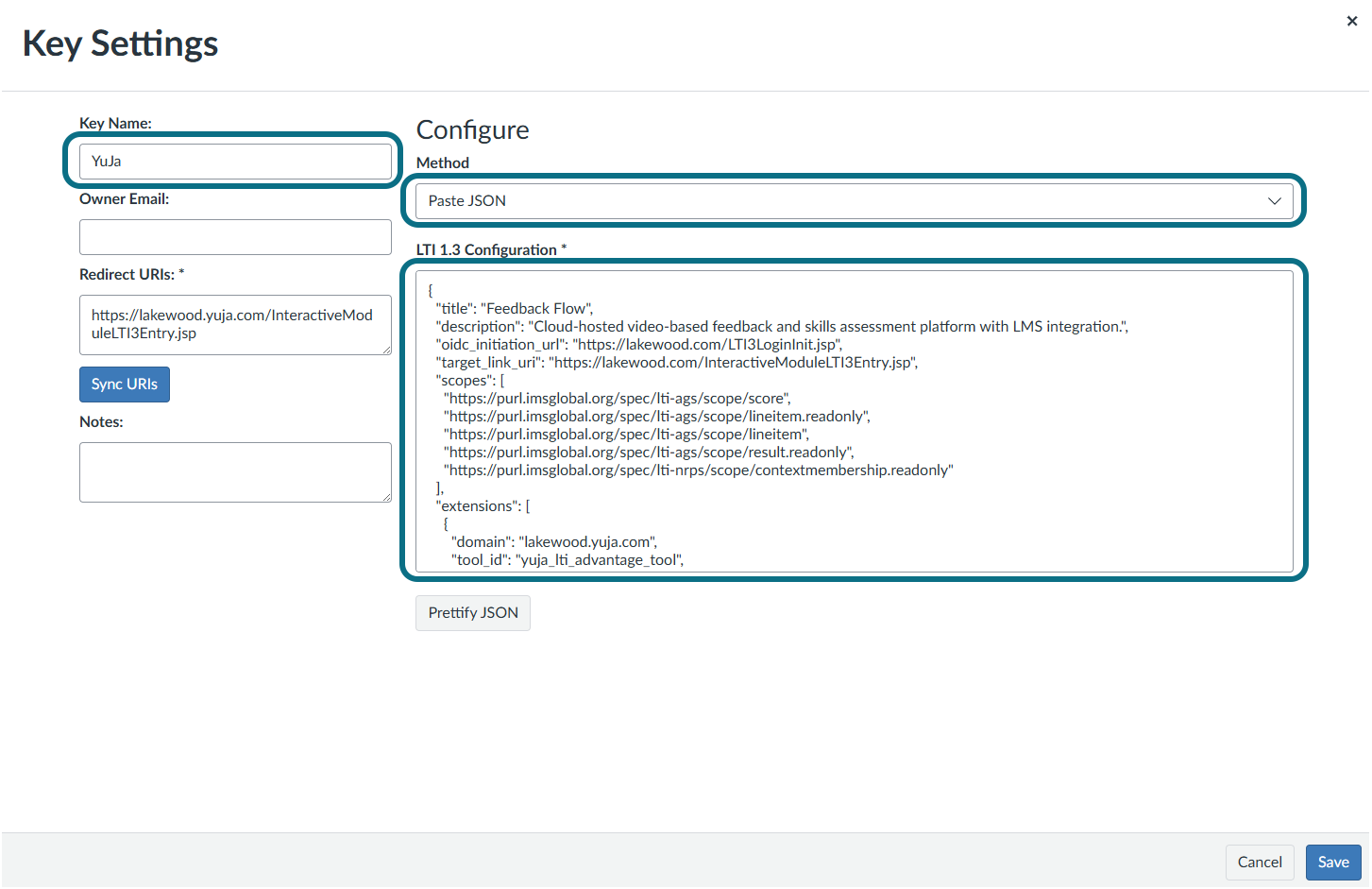Open the Method dropdown showing Paste JSON
The width and height of the screenshot is (1372, 889).
pos(855,201)
